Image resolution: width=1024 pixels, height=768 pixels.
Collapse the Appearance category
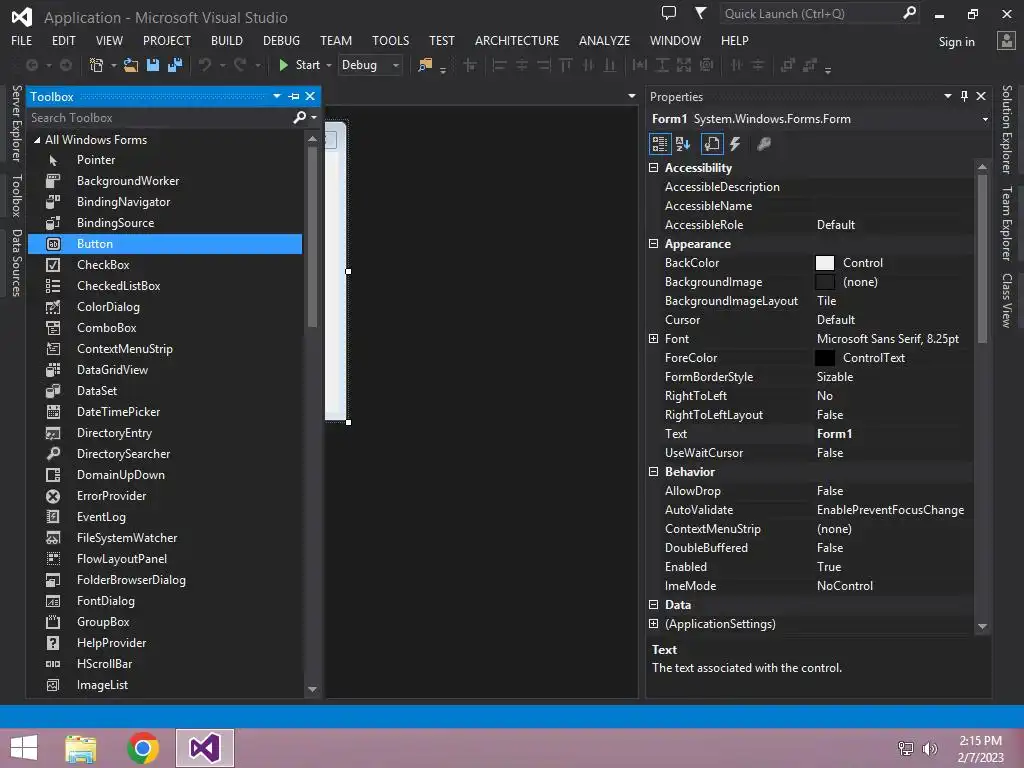coord(653,244)
